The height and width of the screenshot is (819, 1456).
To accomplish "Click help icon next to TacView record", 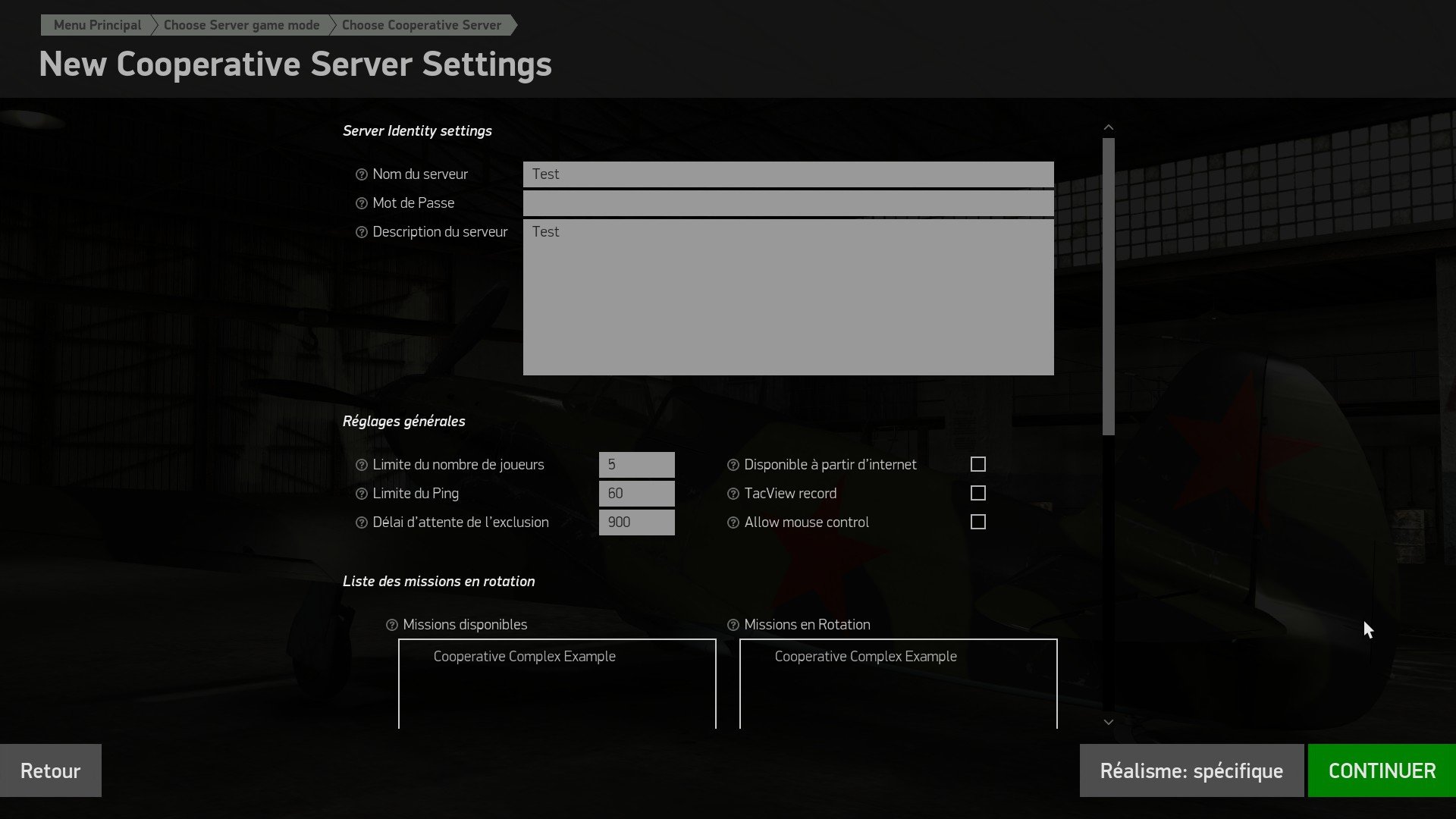I will coord(733,494).
